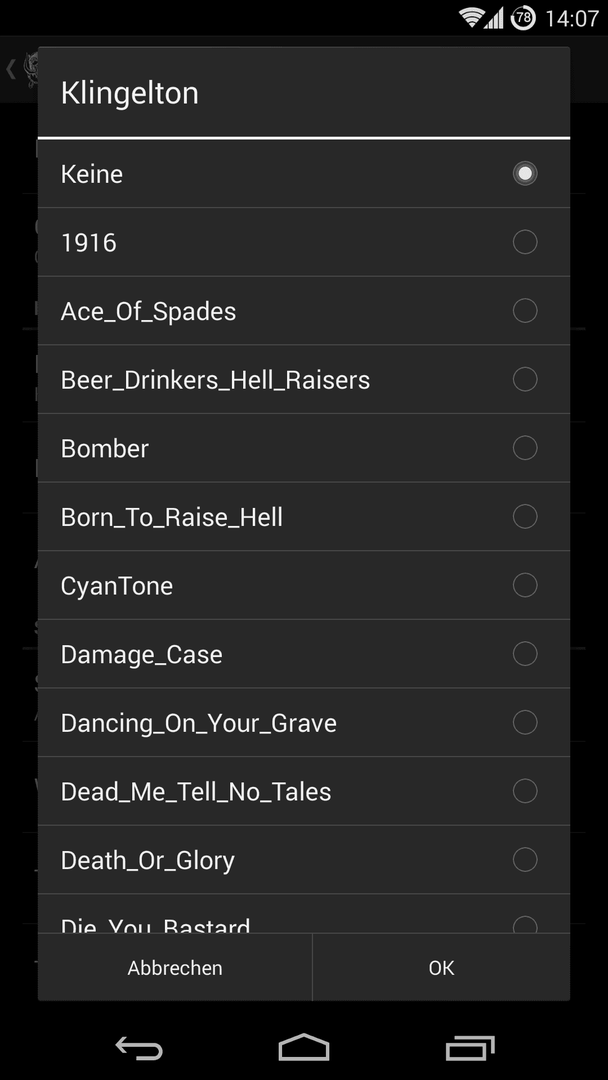This screenshot has width=608, height=1080.
Task: Pick the Damage_Case radio button
Action: (x=525, y=654)
